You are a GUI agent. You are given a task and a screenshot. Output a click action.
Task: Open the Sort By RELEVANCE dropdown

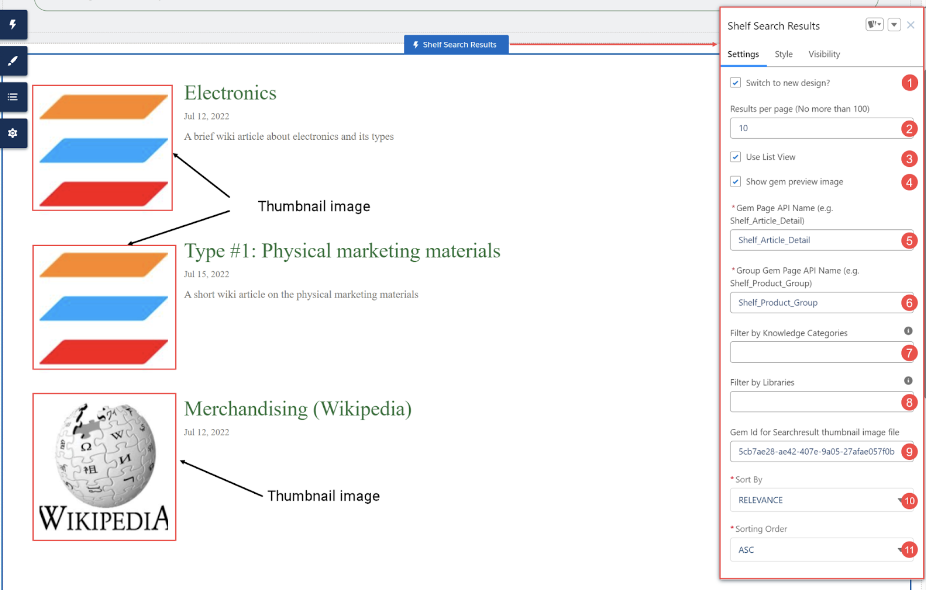click(x=821, y=500)
